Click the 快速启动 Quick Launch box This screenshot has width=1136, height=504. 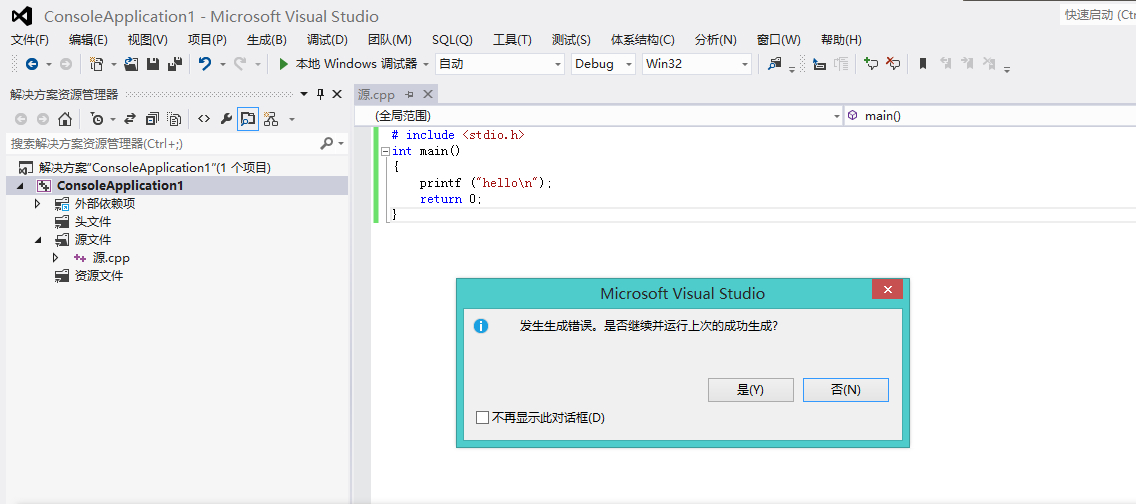click(1098, 14)
